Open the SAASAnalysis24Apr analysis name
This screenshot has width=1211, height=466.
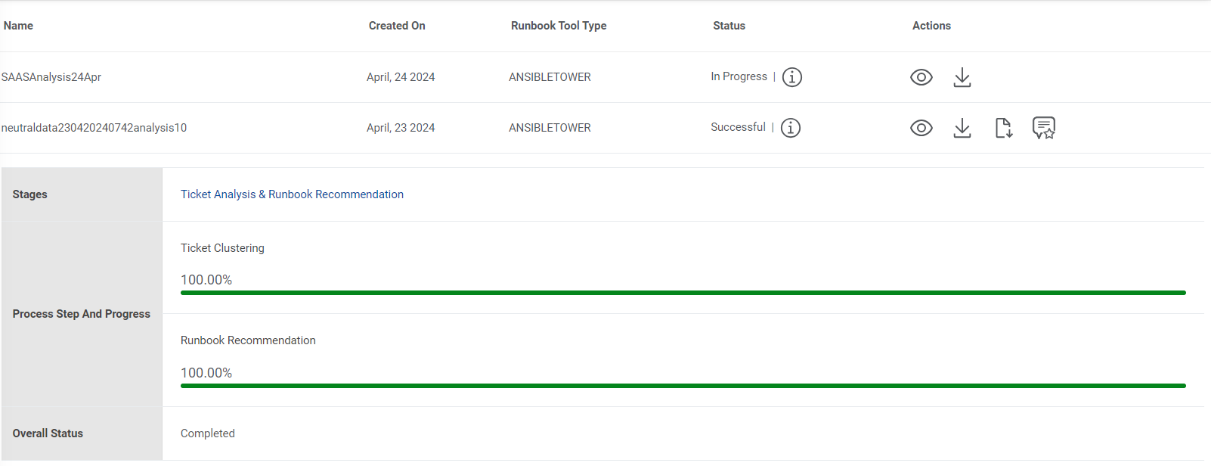coord(51,77)
